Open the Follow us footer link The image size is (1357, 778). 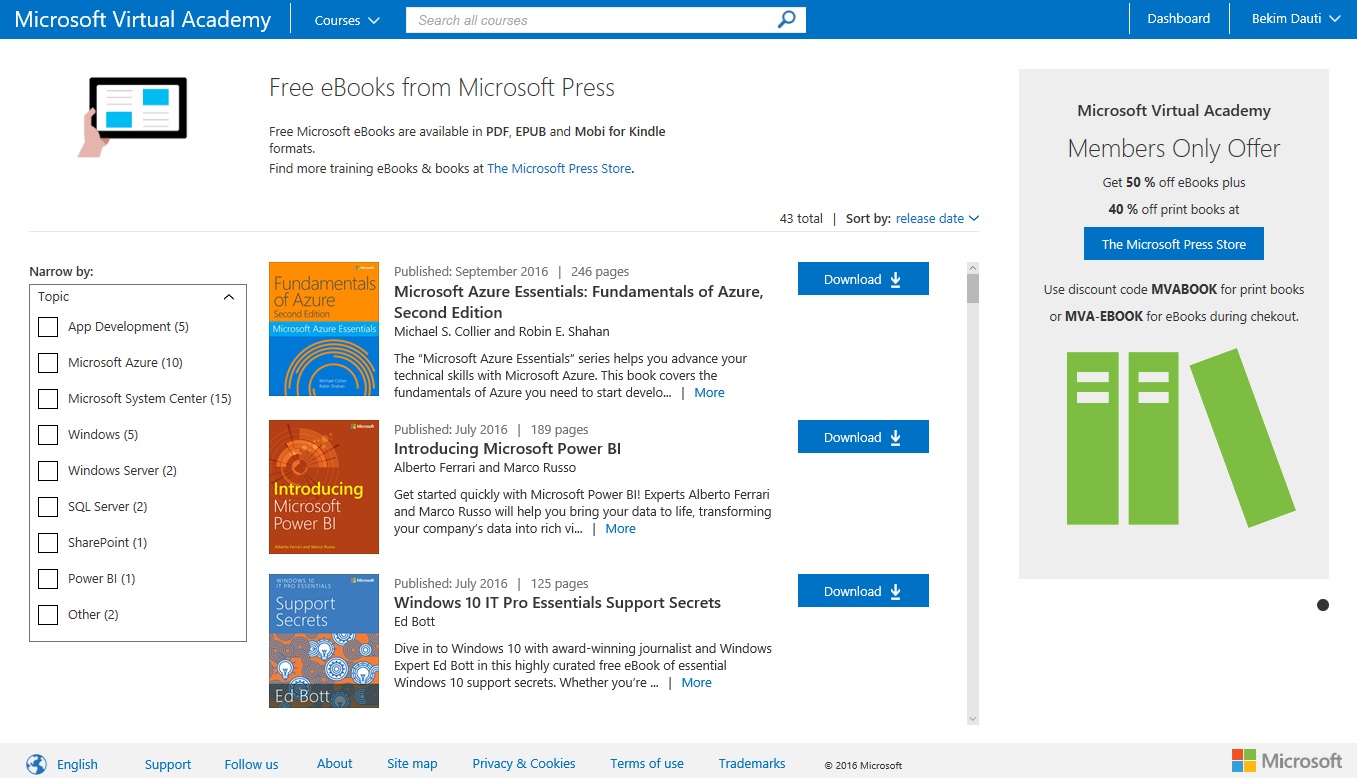pyautogui.click(x=251, y=764)
